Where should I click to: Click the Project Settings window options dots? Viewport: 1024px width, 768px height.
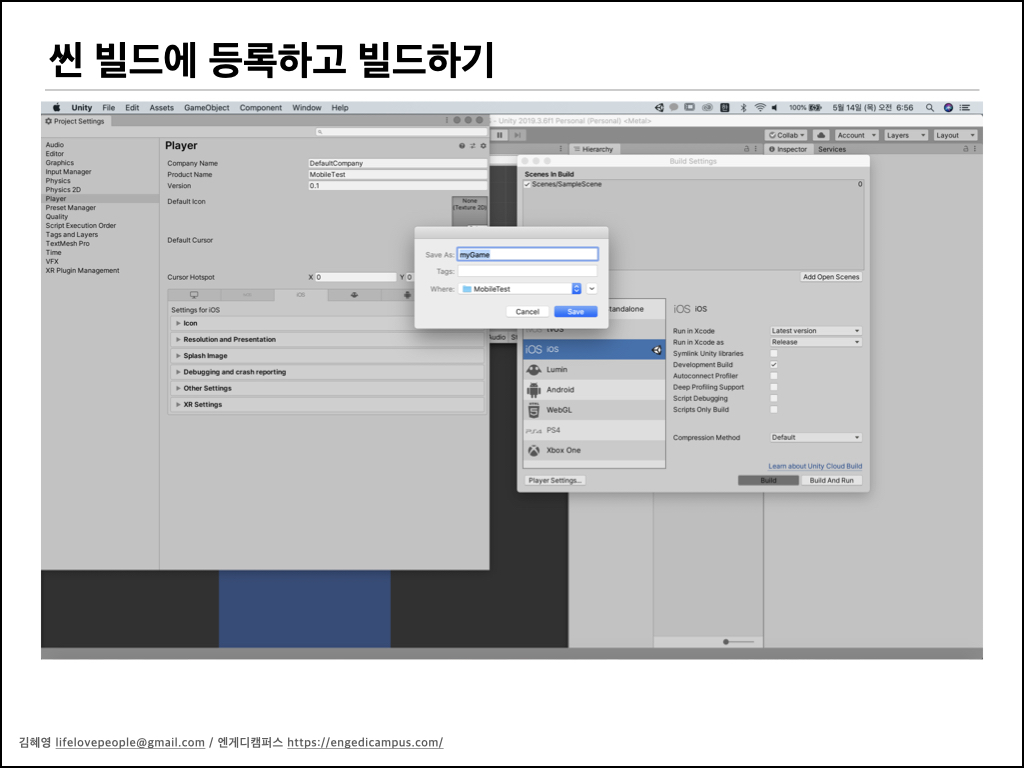[x=447, y=120]
